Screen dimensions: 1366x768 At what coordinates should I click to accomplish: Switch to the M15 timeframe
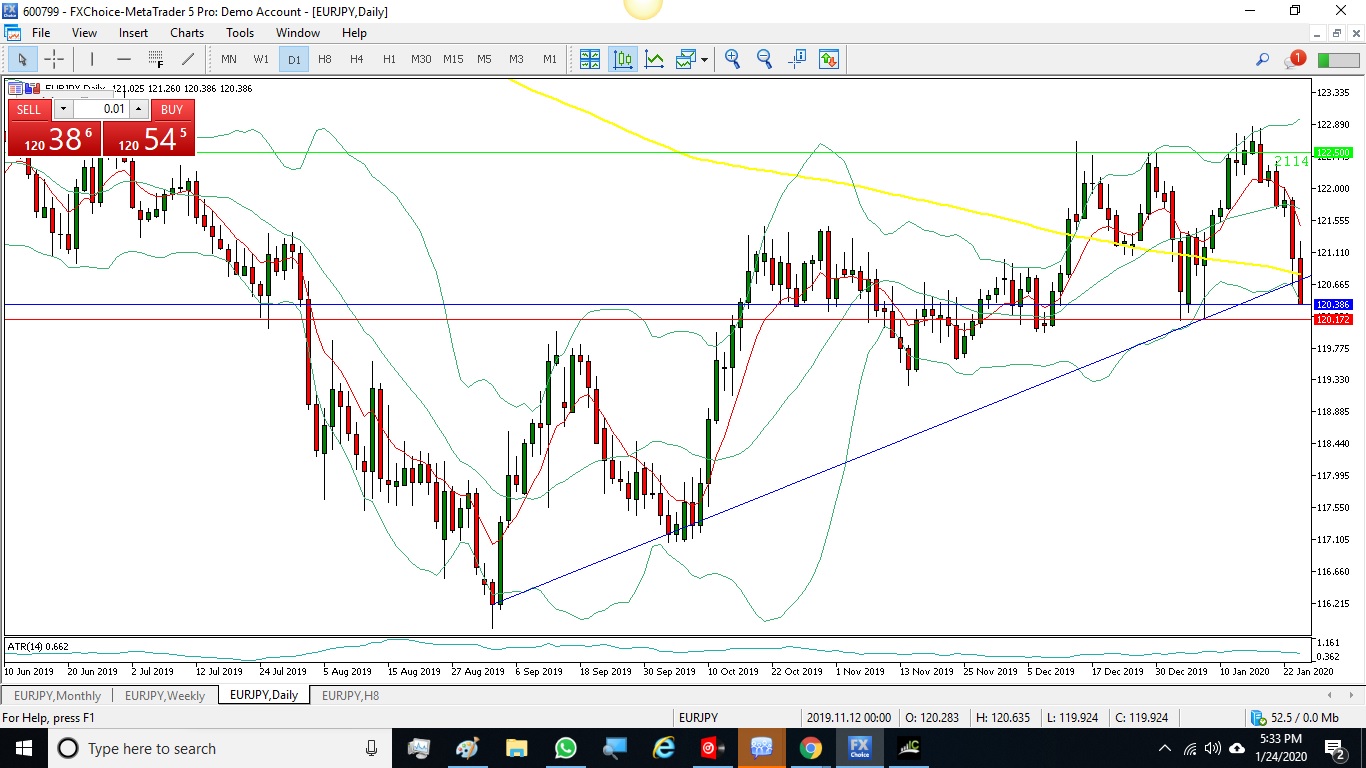453,59
